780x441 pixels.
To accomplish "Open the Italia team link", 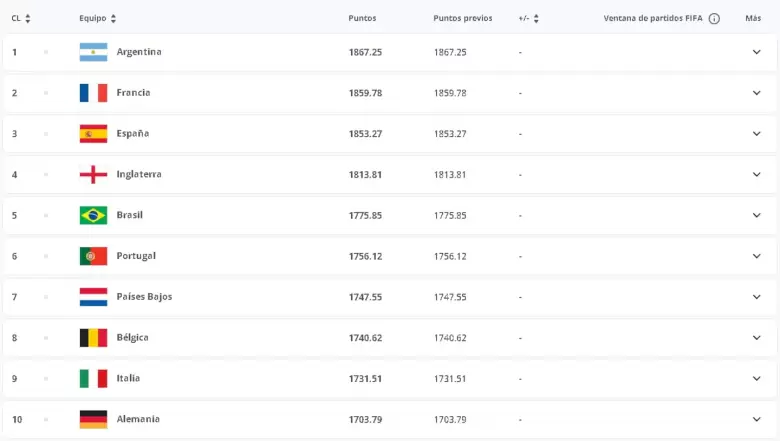I will click(x=128, y=378).
